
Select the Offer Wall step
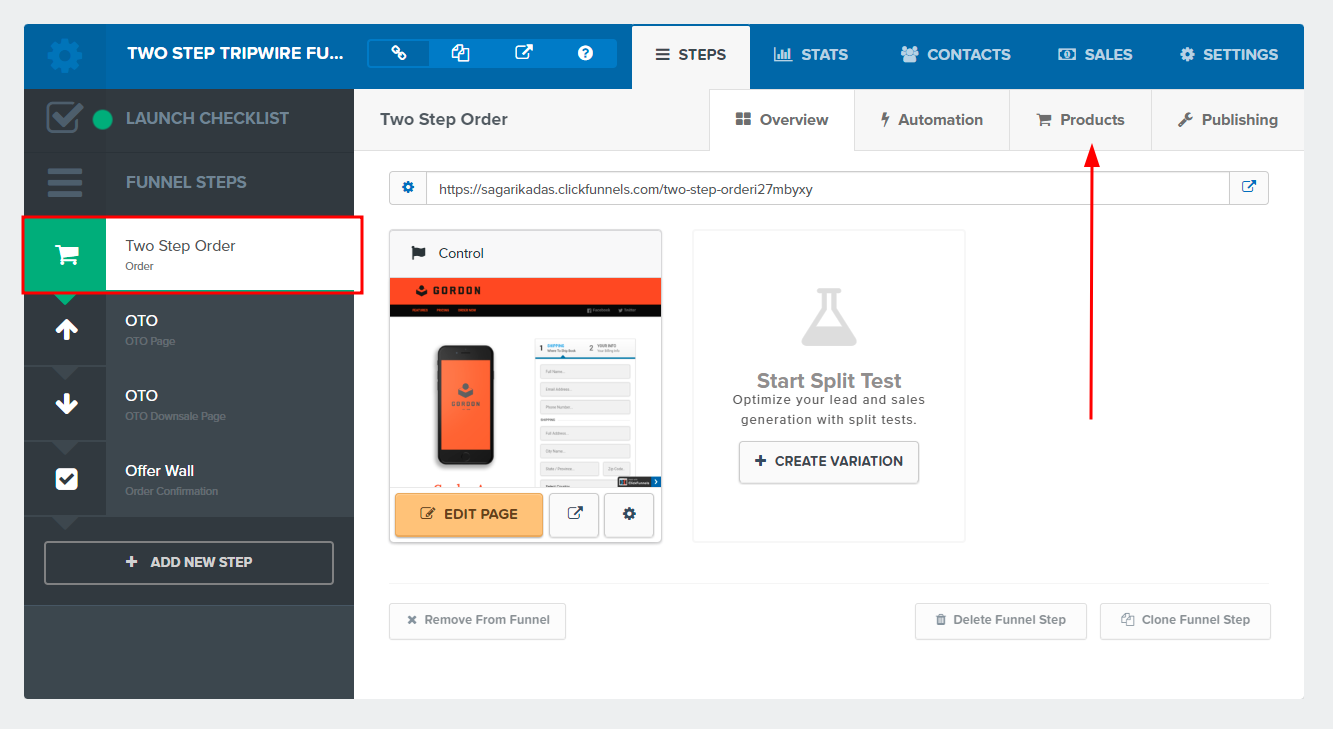point(189,479)
